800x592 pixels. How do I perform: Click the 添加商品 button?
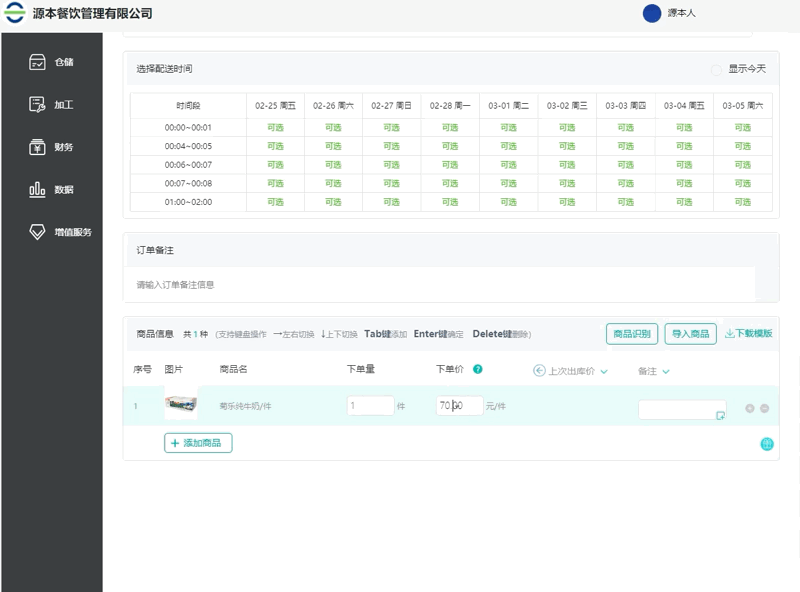coord(198,443)
